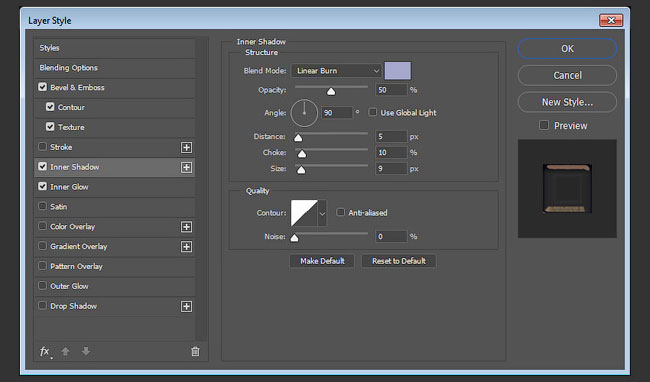
Task: Enable the Outer Glow checkbox
Action: [x=42, y=285]
